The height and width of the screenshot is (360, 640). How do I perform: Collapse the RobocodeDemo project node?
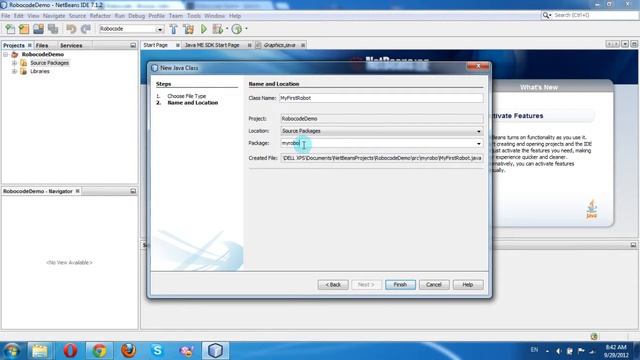tap(6, 54)
